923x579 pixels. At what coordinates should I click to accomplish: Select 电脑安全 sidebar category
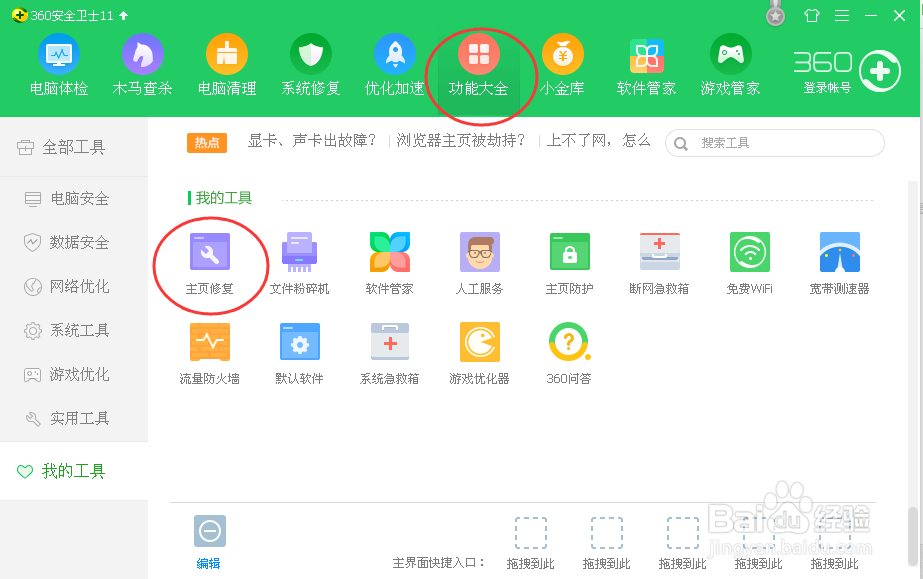pyautogui.click(x=74, y=198)
